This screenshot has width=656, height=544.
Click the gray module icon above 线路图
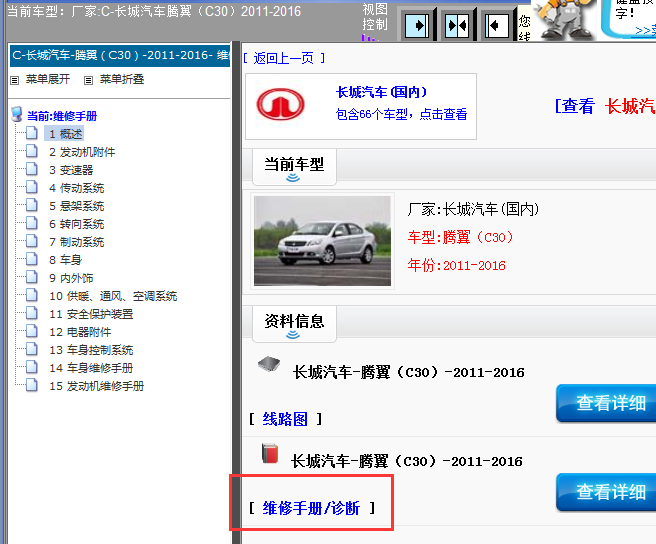click(x=269, y=364)
